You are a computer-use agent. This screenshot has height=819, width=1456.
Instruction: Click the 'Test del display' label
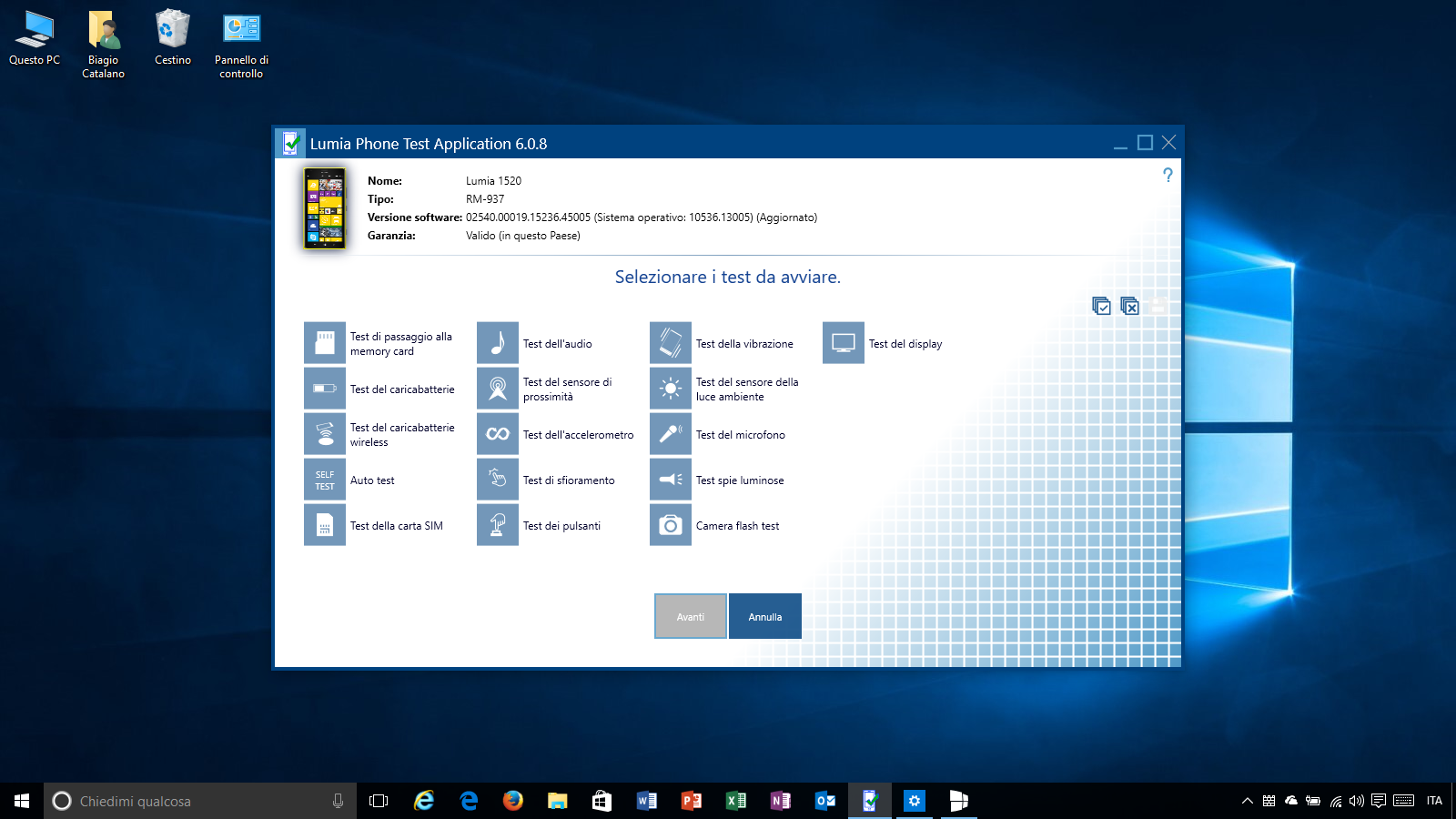pos(905,344)
